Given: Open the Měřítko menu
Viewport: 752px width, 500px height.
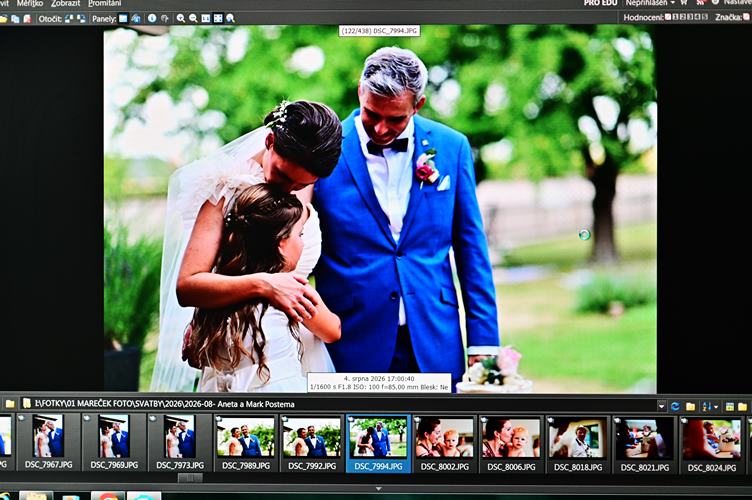Looking at the screenshot, I should tap(30, 3).
